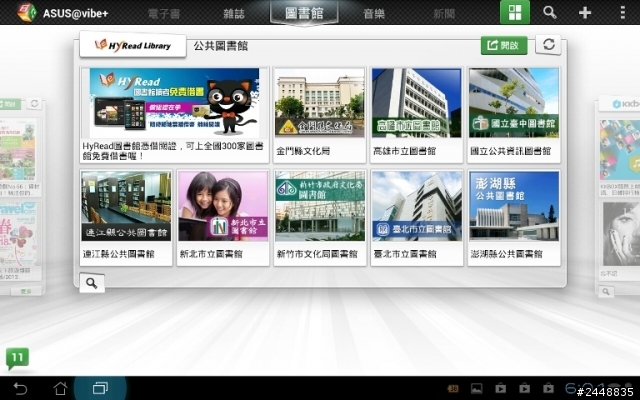Click the 金門縣文化局 caption
The height and width of the screenshot is (400, 640).
[303, 151]
